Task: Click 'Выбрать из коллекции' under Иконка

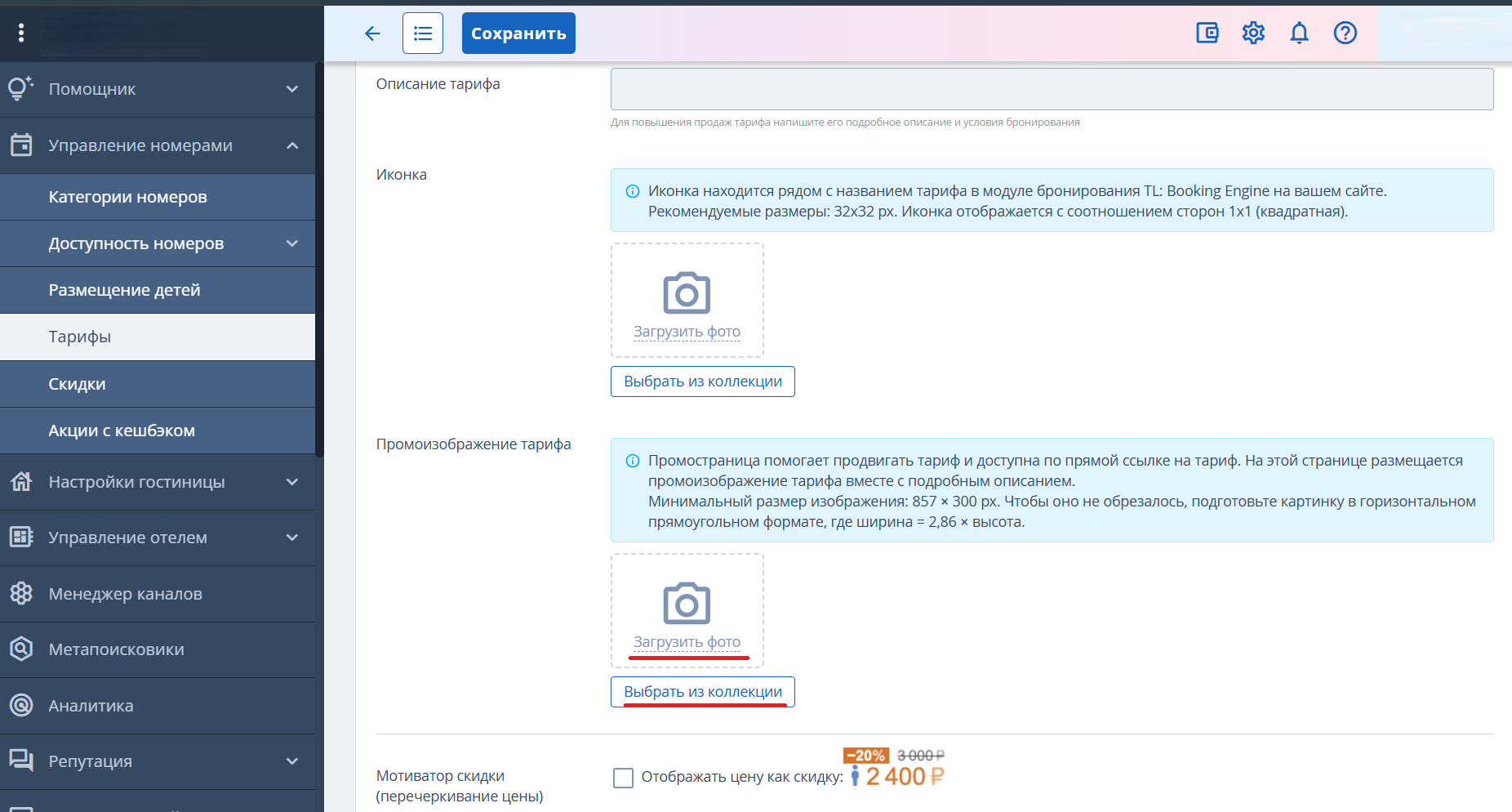Action: coord(702,381)
